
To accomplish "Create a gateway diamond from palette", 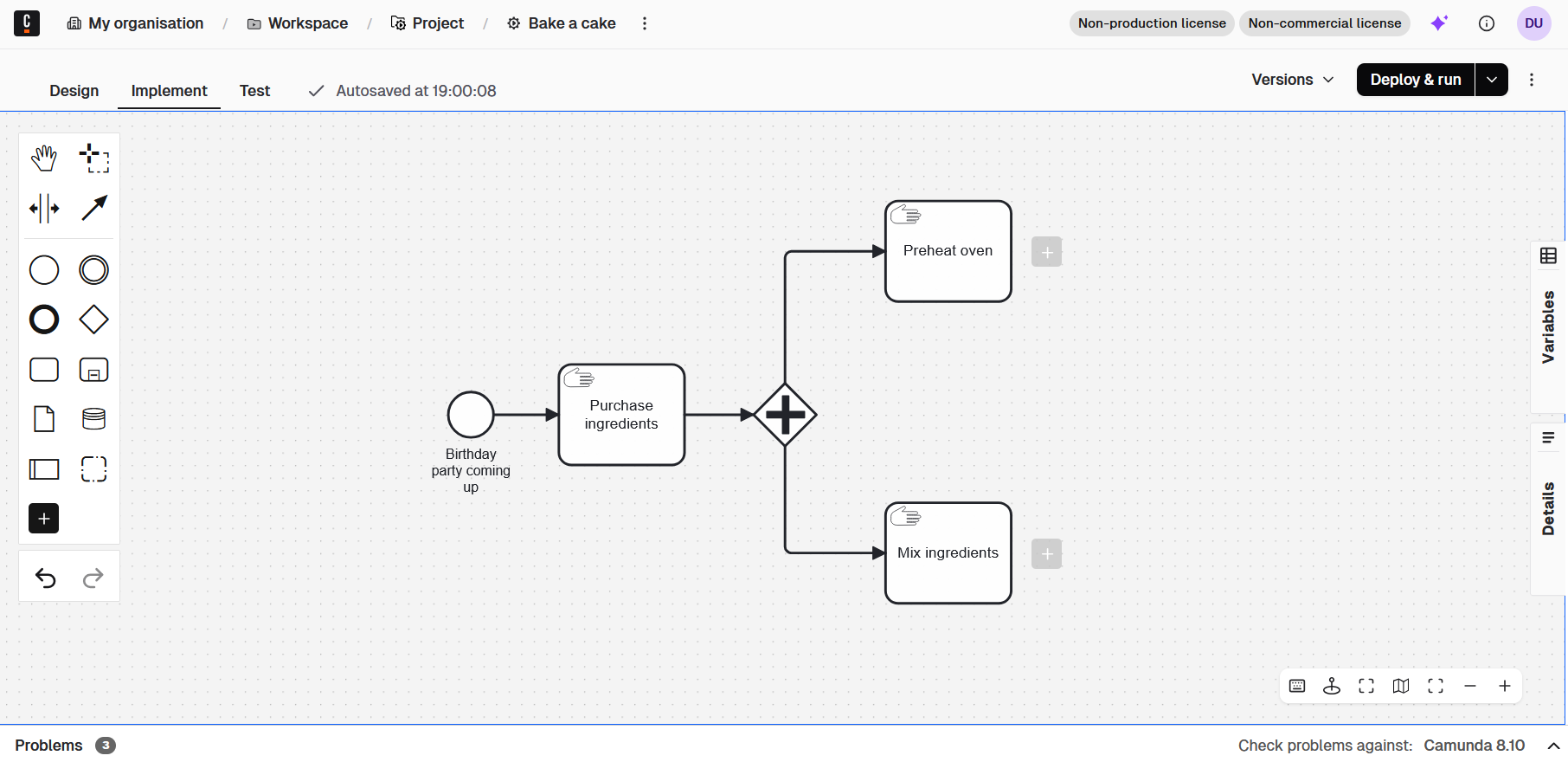I will pos(93,320).
